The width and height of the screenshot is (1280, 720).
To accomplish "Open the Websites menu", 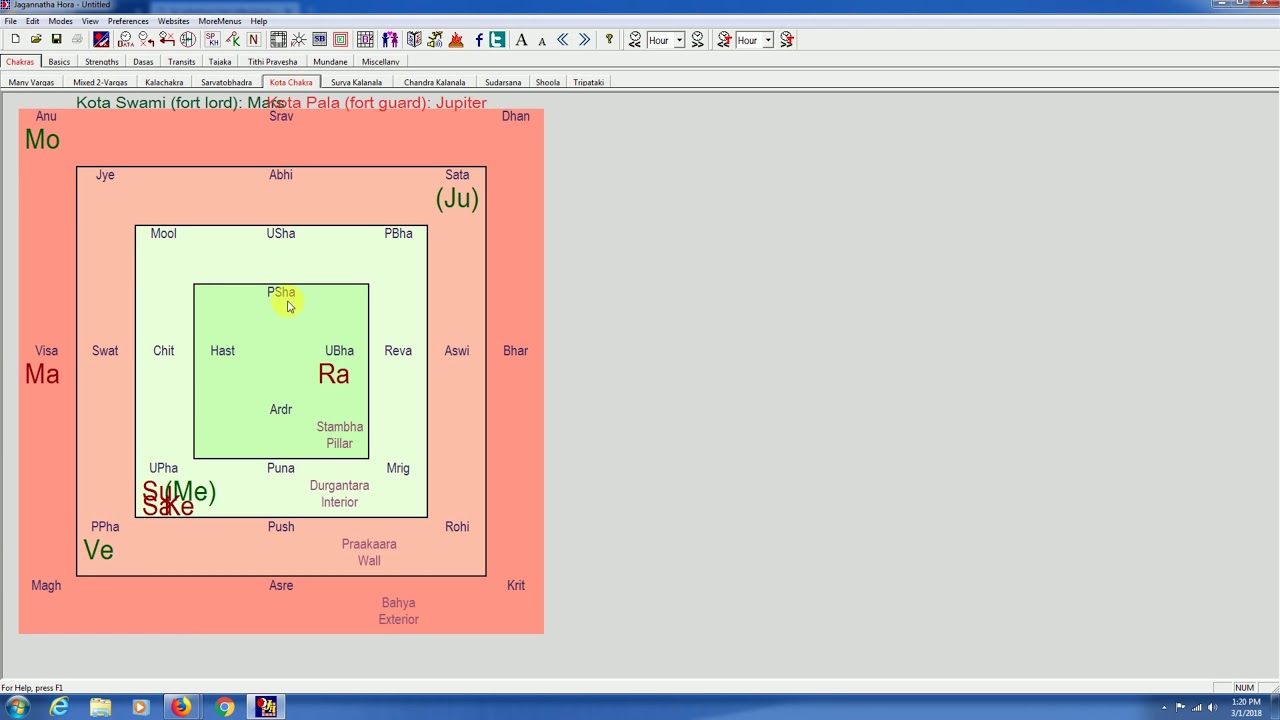I will 173,21.
